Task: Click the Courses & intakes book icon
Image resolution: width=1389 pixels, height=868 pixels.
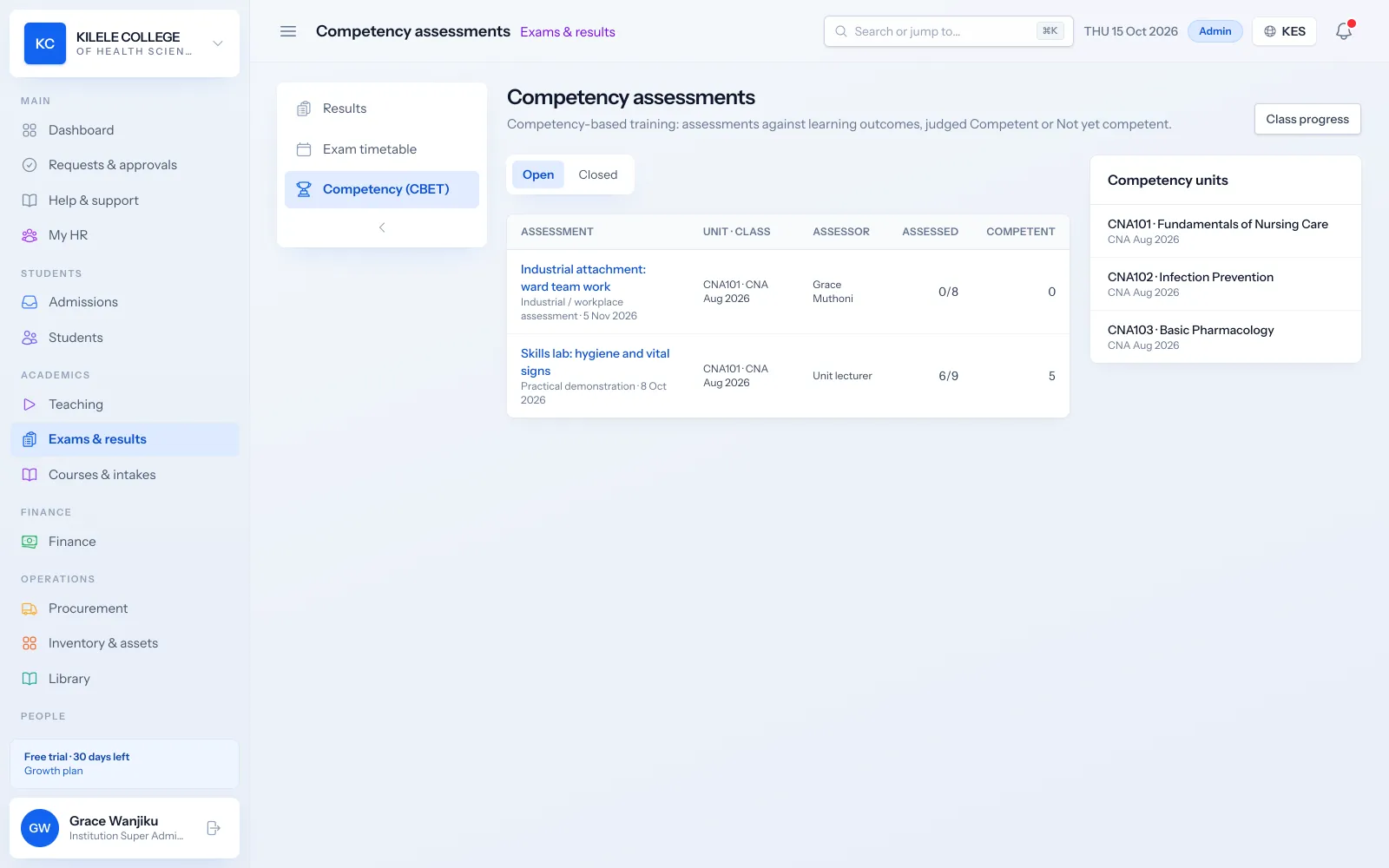Action: click(30, 475)
